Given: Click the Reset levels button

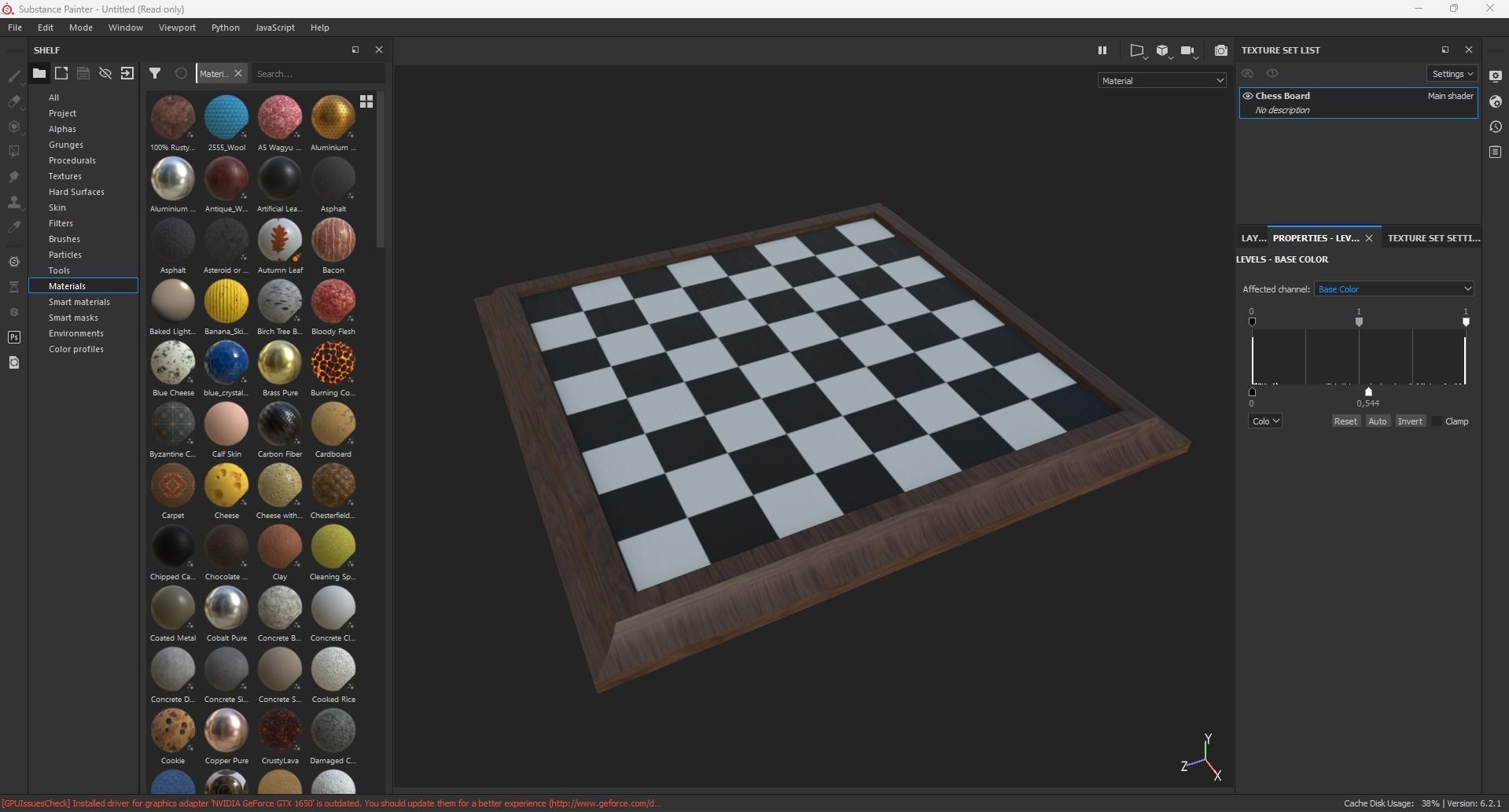Looking at the screenshot, I should coord(1345,421).
